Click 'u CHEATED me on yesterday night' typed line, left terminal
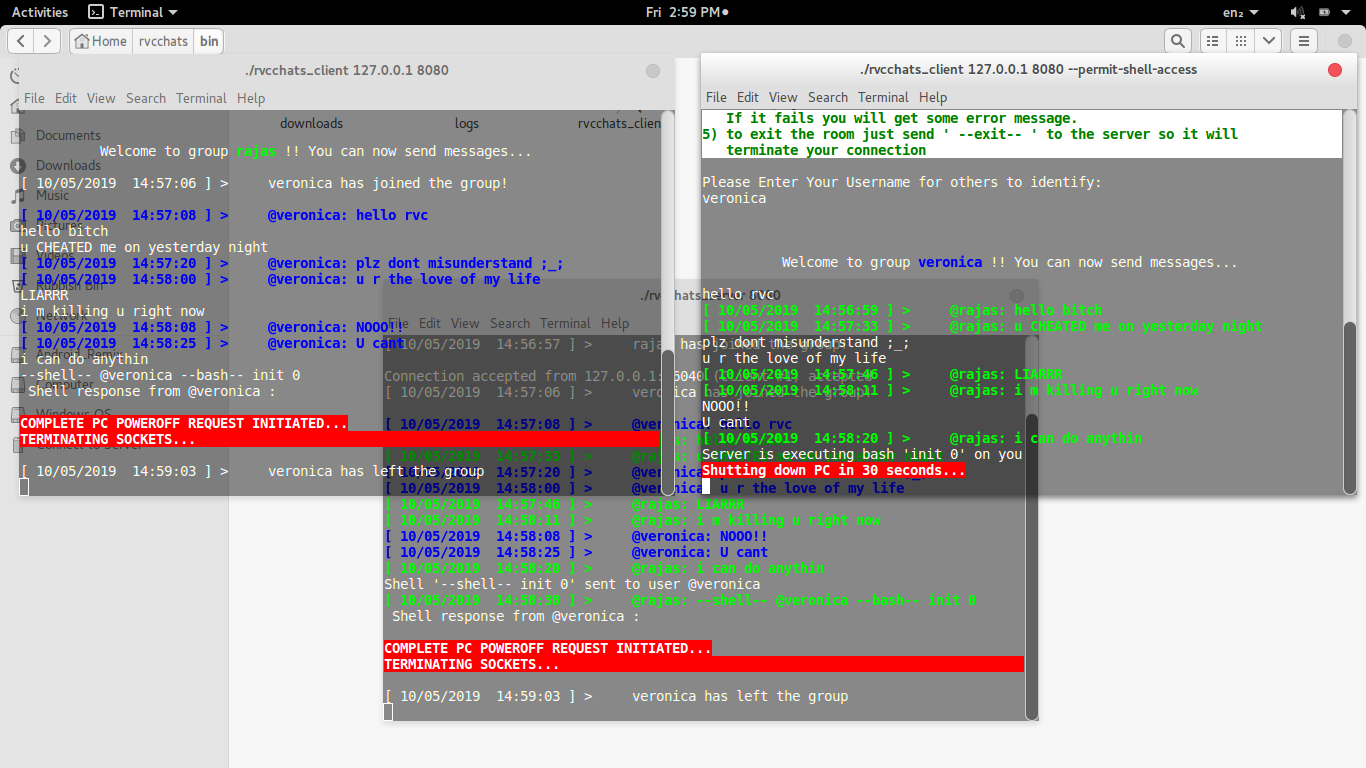The image size is (1366, 768). (x=144, y=247)
